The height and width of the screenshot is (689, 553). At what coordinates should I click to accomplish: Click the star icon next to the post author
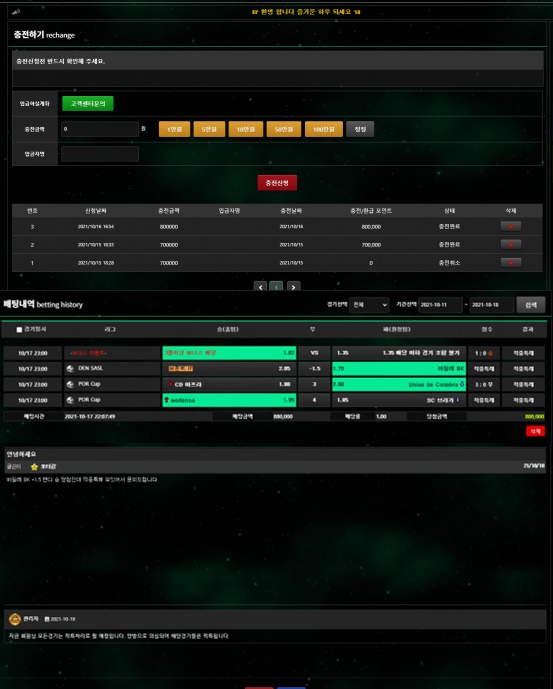coord(34,467)
